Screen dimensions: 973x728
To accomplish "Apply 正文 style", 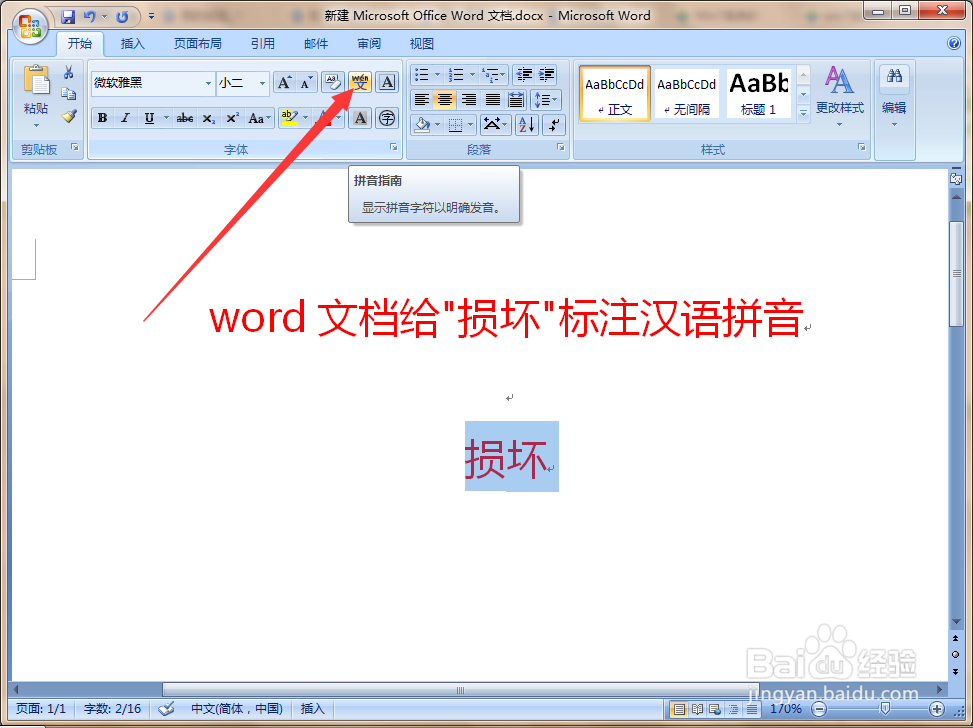I will [x=614, y=93].
